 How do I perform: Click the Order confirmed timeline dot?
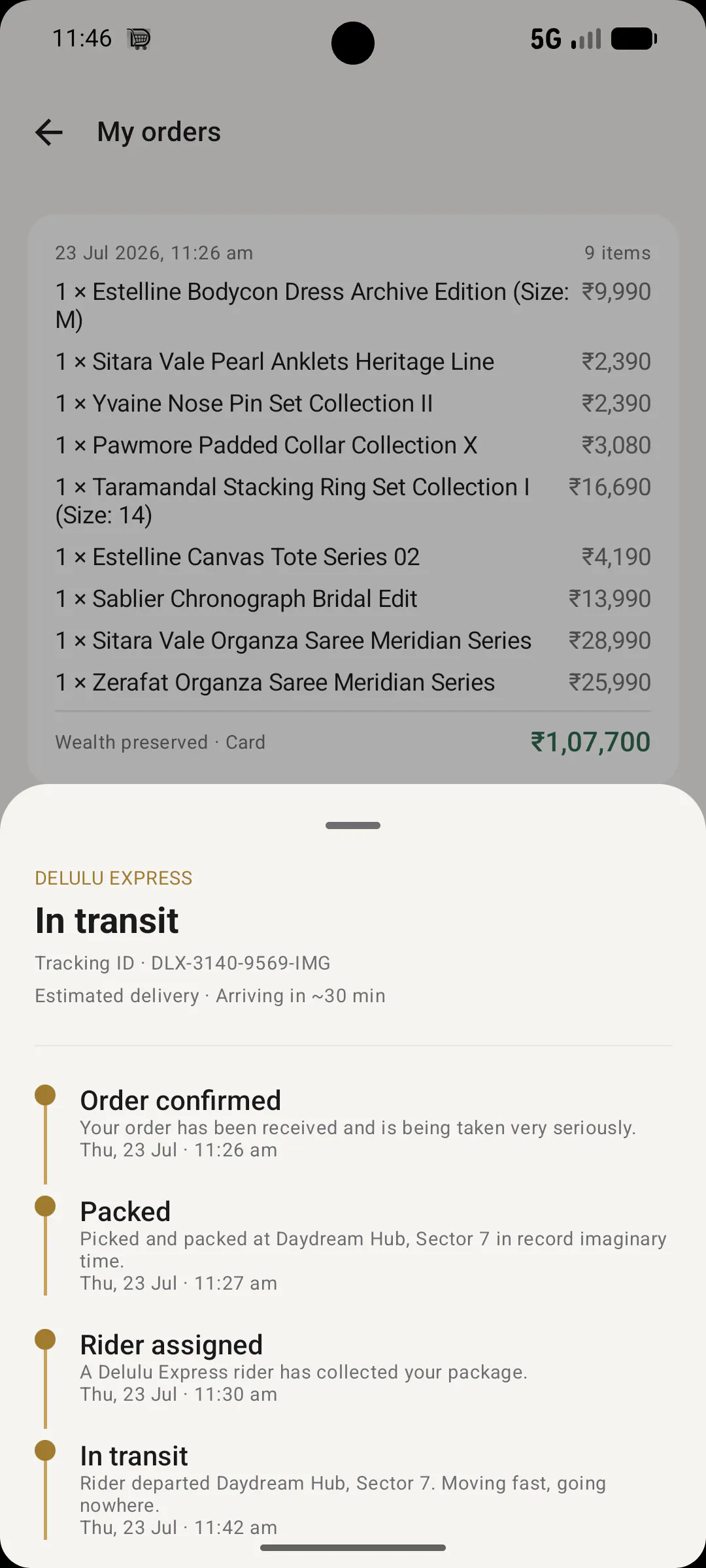pyautogui.click(x=45, y=1095)
